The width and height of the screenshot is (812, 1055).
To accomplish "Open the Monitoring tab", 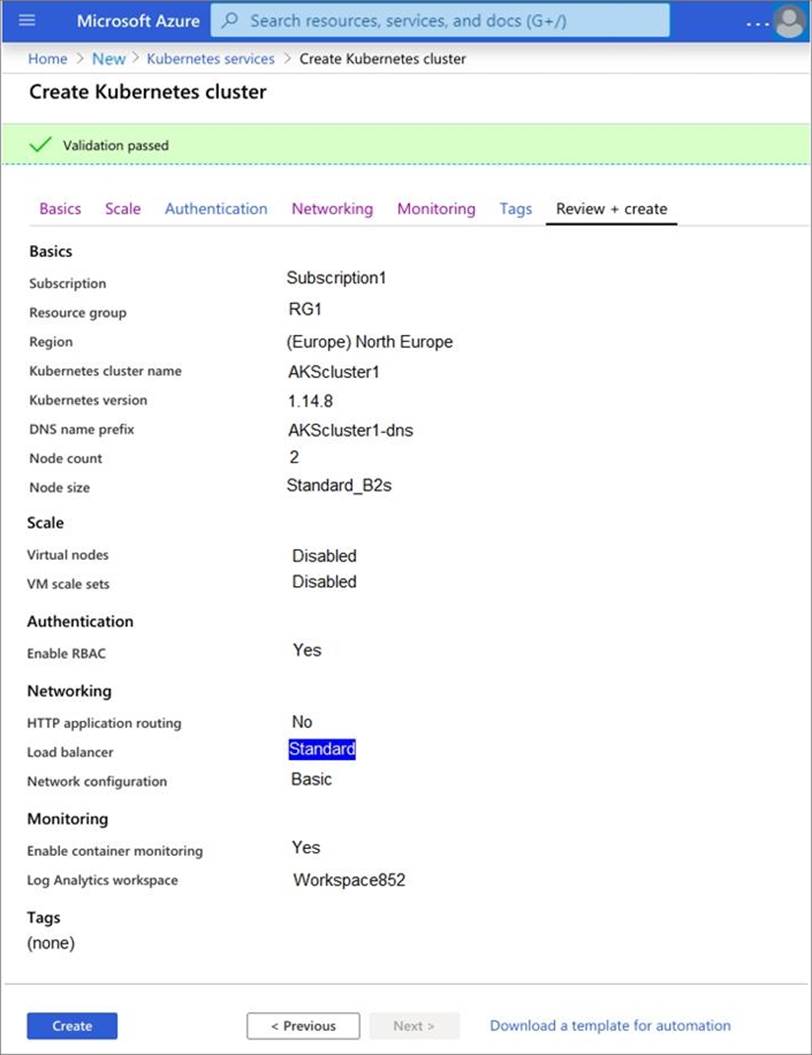I will click(x=436, y=209).
